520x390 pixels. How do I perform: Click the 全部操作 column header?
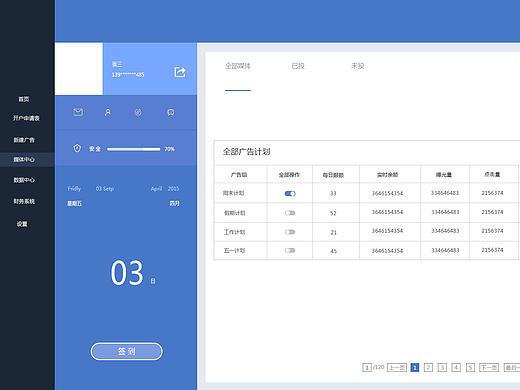(x=289, y=175)
